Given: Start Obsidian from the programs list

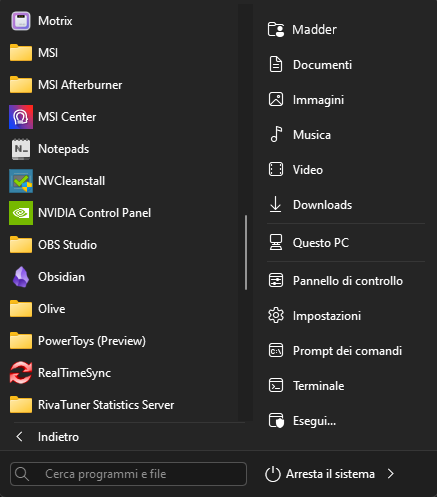Looking at the screenshot, I should (123, 277).
